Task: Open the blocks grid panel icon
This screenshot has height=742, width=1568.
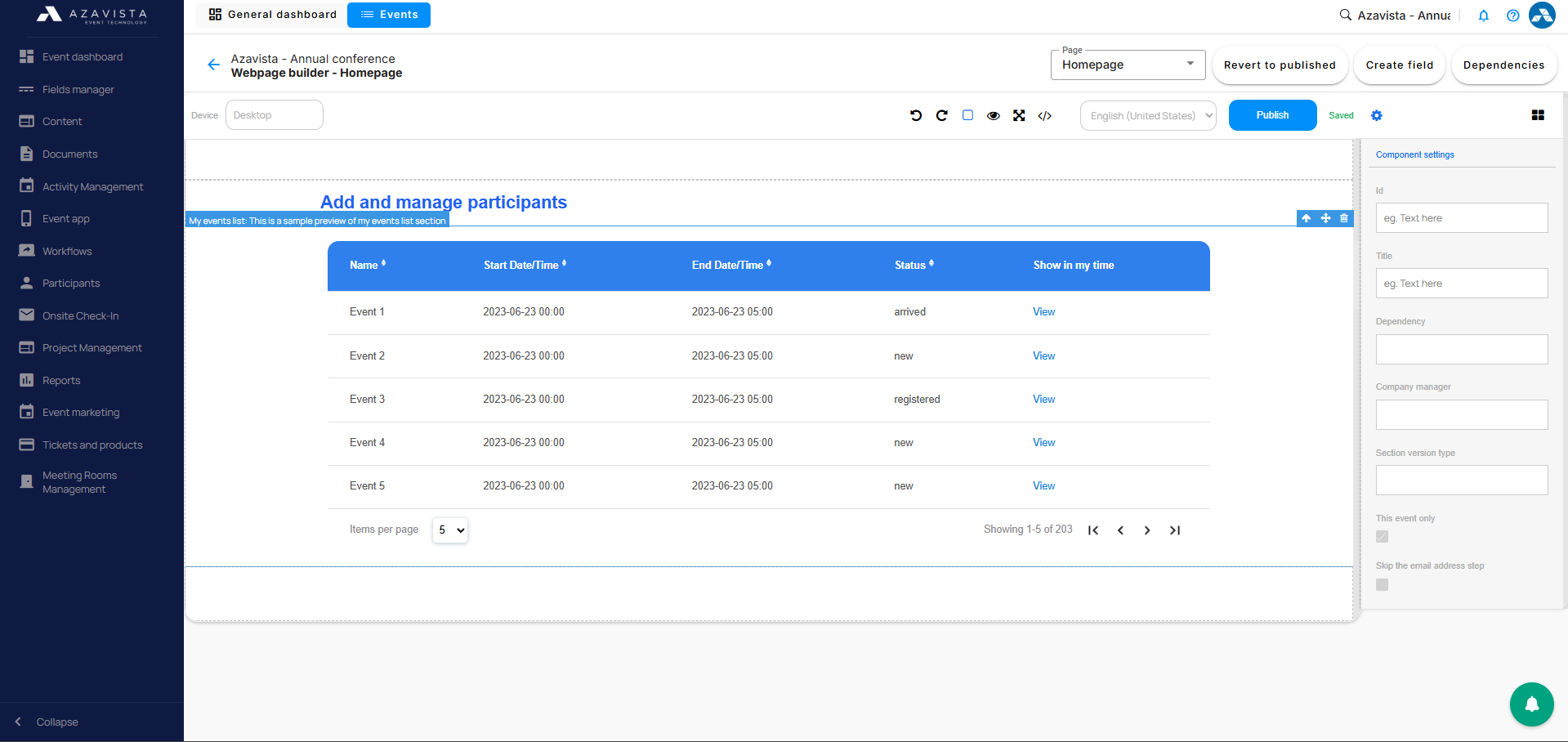Action: 1538,115
